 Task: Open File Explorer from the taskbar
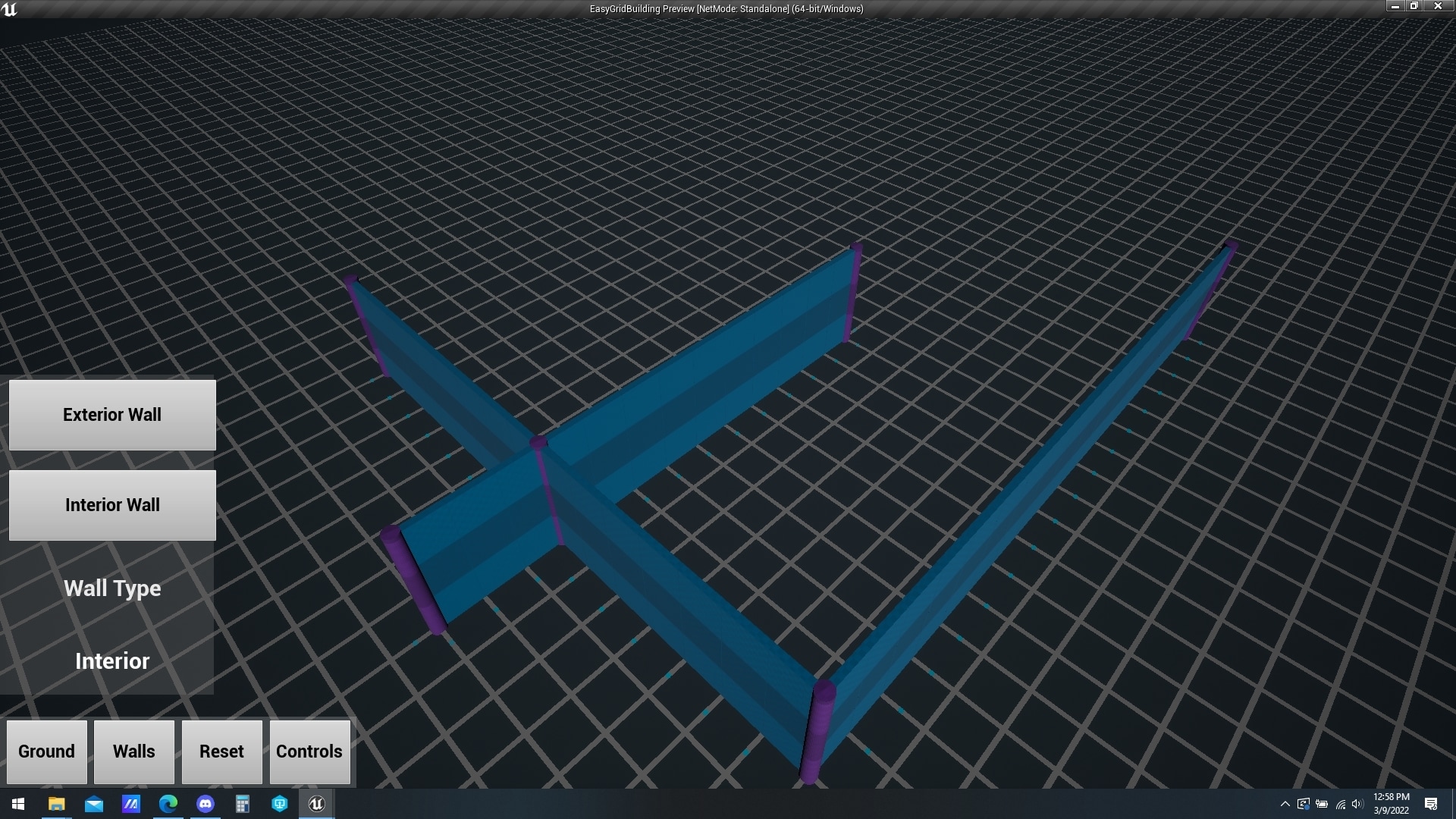(x=55, y=803)
